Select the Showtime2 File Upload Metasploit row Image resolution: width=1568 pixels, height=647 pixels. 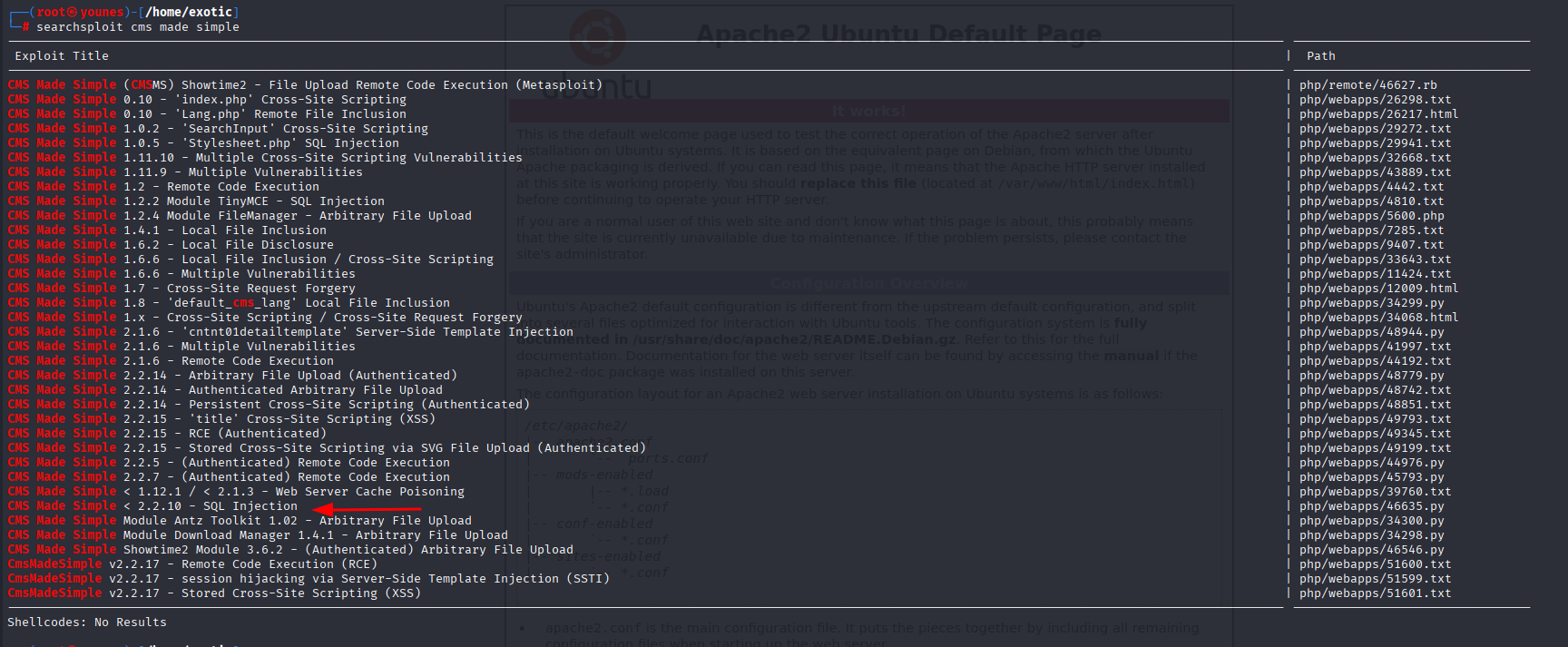(305, 85)
